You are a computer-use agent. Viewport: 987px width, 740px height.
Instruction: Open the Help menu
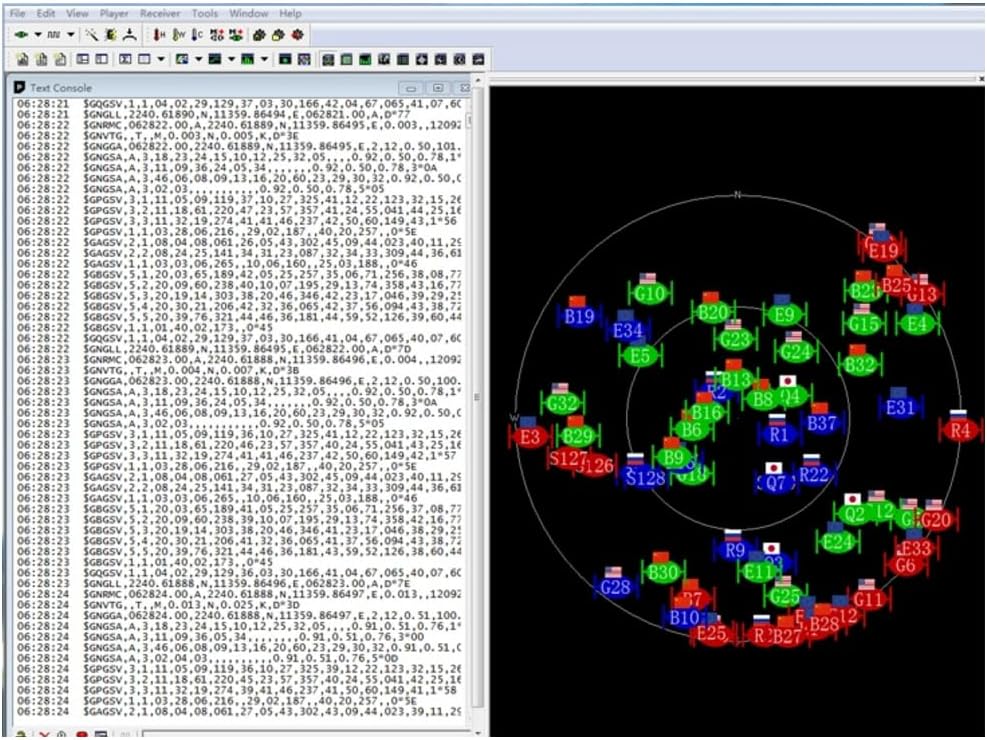pos(290,13)
